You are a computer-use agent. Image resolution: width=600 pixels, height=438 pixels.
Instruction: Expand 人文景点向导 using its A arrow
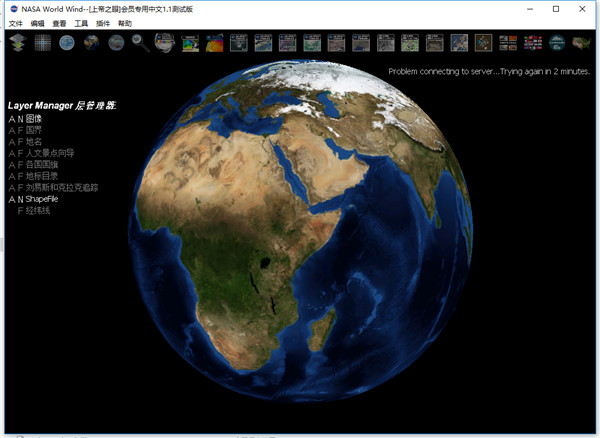(12, 153)
